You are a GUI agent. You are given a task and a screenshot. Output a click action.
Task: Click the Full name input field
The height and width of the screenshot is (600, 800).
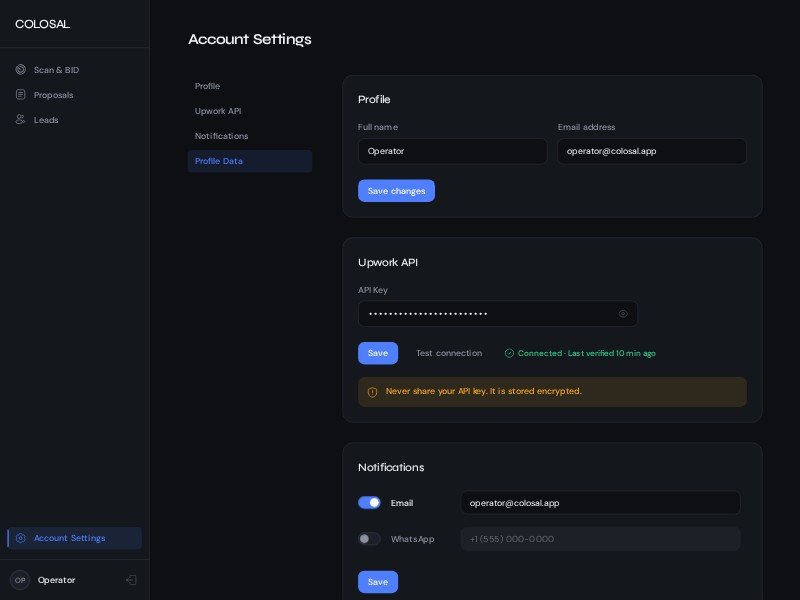(x=452, y=151)
